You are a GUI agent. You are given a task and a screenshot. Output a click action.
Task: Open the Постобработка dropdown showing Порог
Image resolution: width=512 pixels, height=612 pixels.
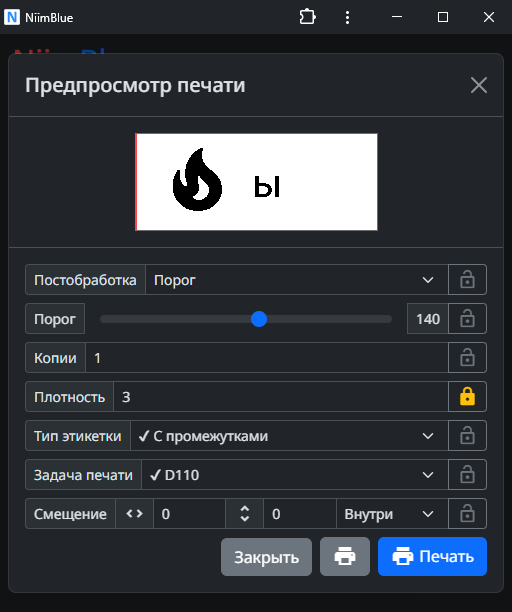[297, 279]
